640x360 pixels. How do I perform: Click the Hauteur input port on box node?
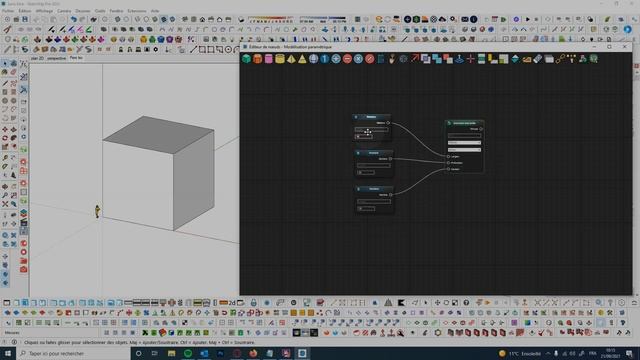click(x=448, y=169)
